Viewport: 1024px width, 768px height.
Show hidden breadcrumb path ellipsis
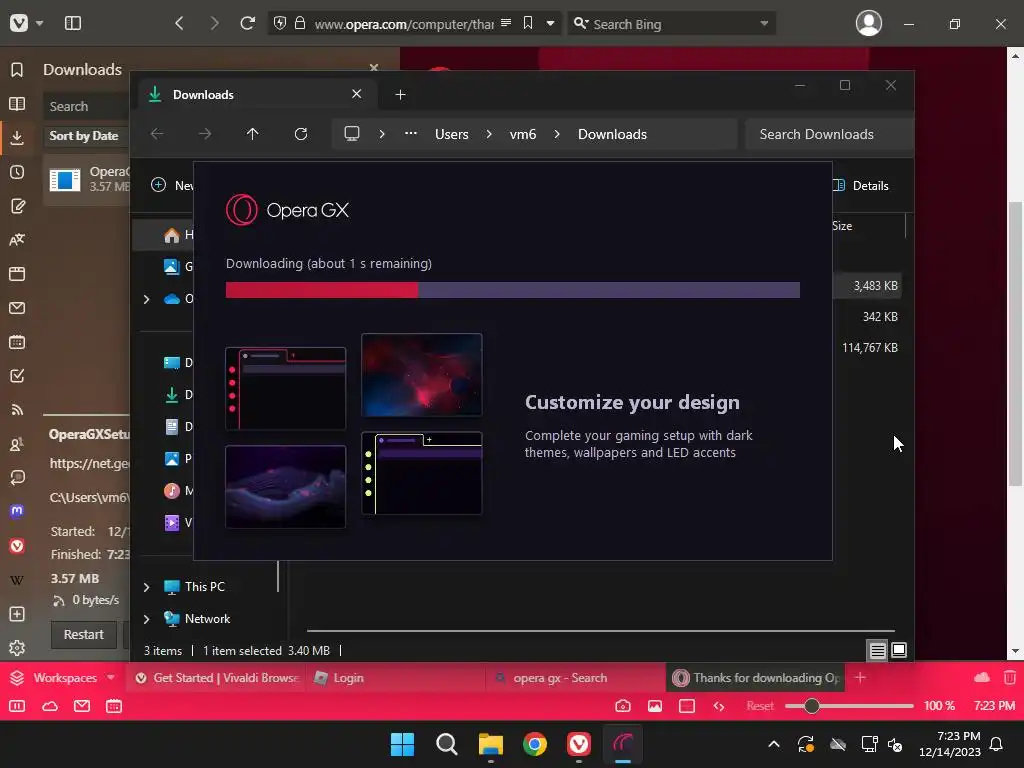pyautogui.click(x=410, y=133)
